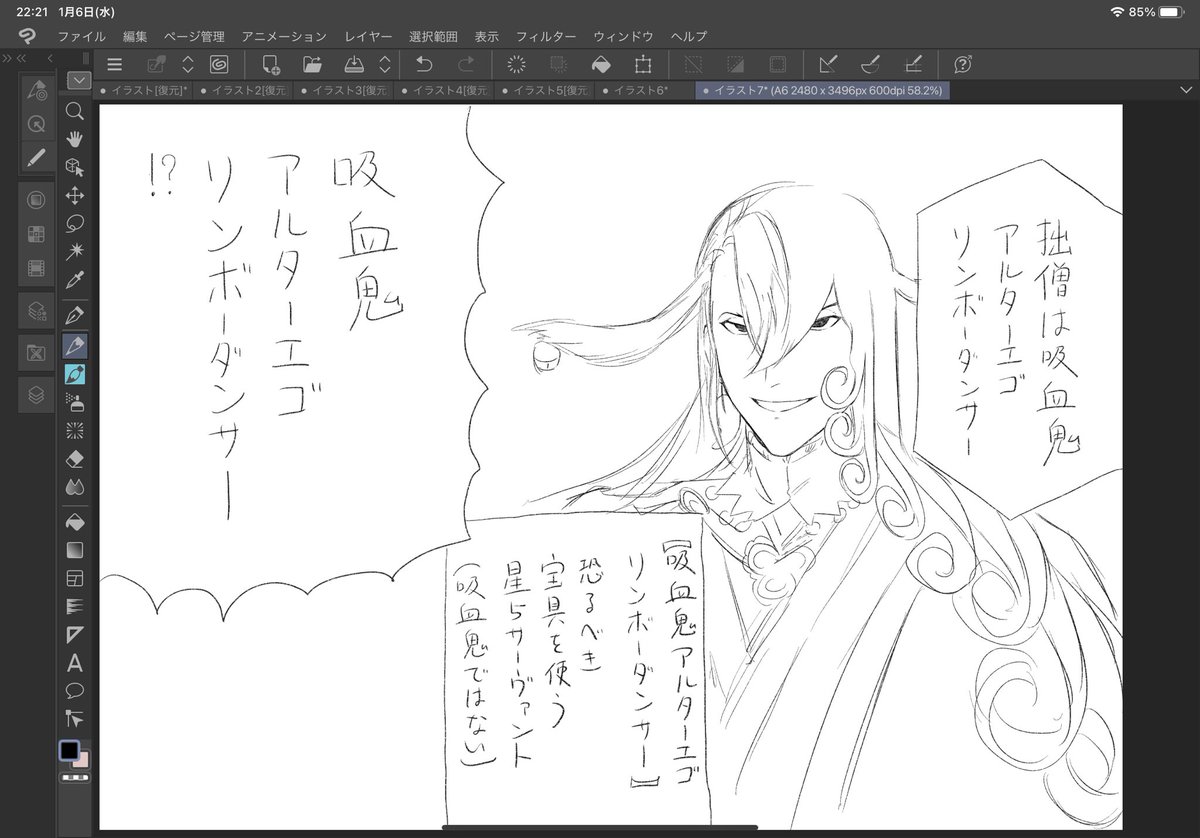
Task: Open the ウィンドウ menu
Action: pyautogui.click(x=624, y=36)
